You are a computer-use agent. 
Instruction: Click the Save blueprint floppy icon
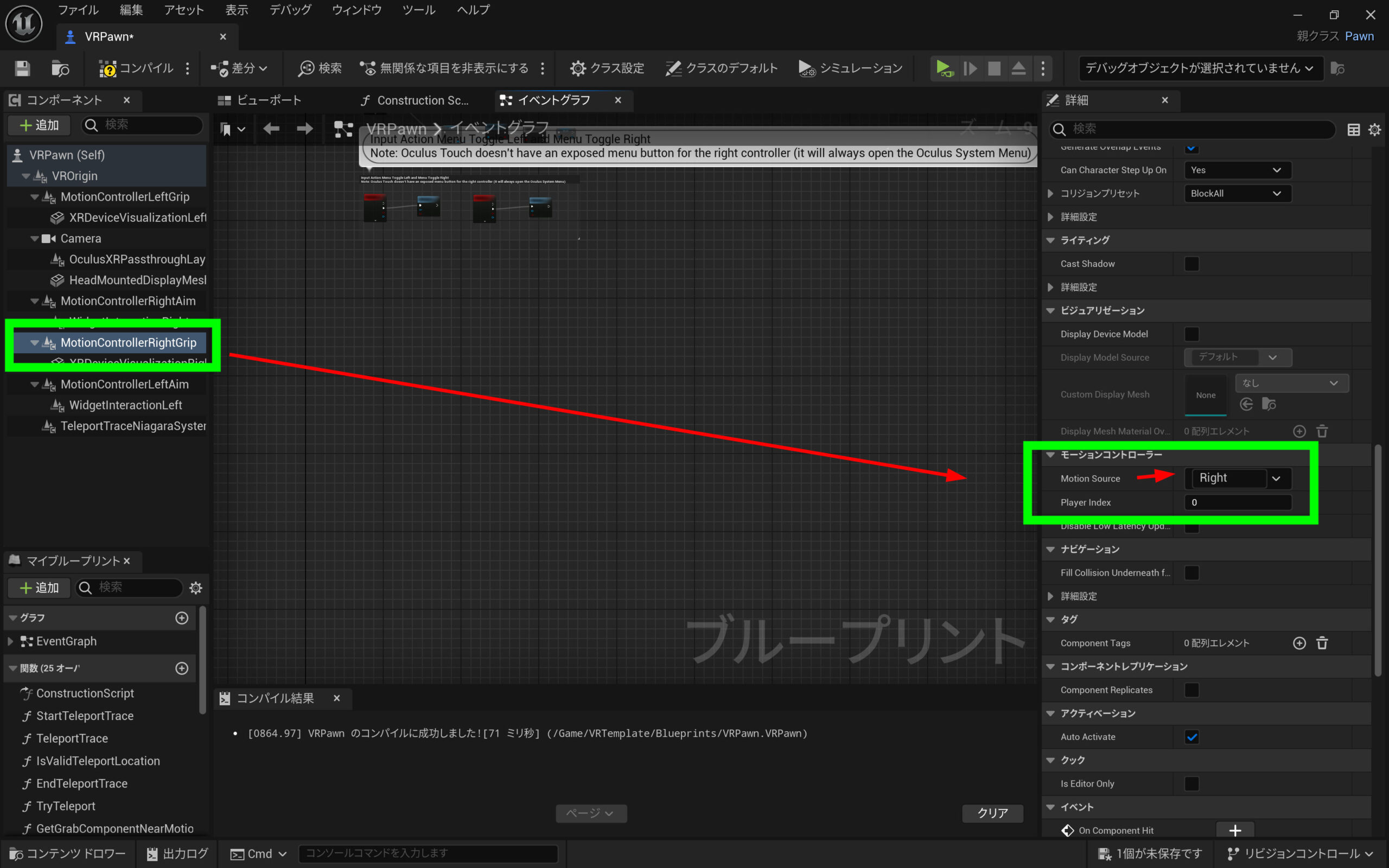pyautogui.click(x=22, y=68)
